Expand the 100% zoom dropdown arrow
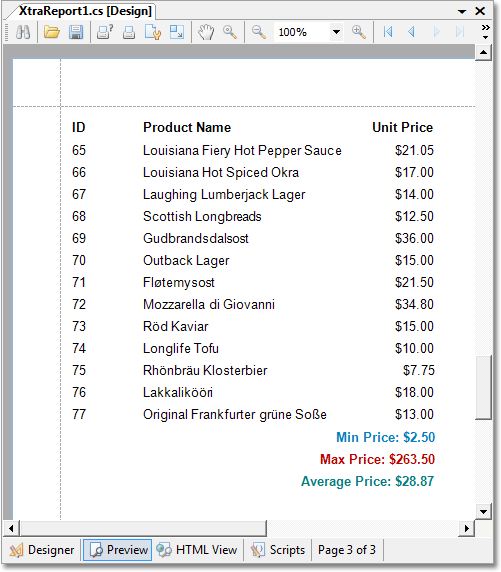This screenshot has height=572, width=501. [336, 32]
